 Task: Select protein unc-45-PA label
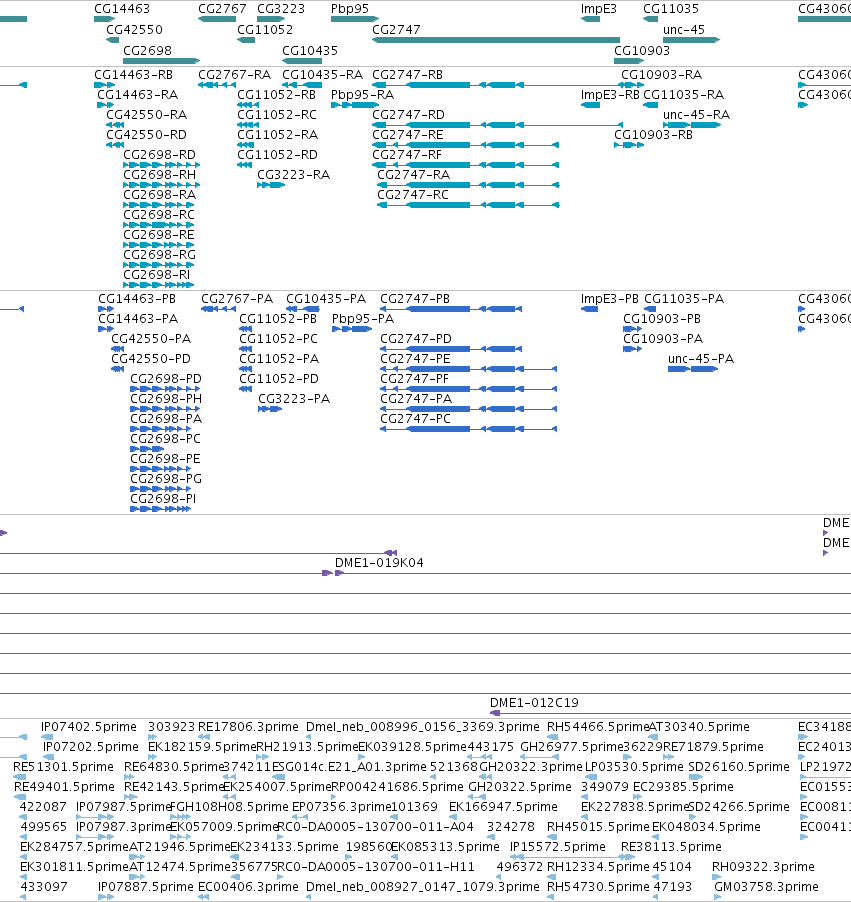pyautogui.click(x=701, y=358)
